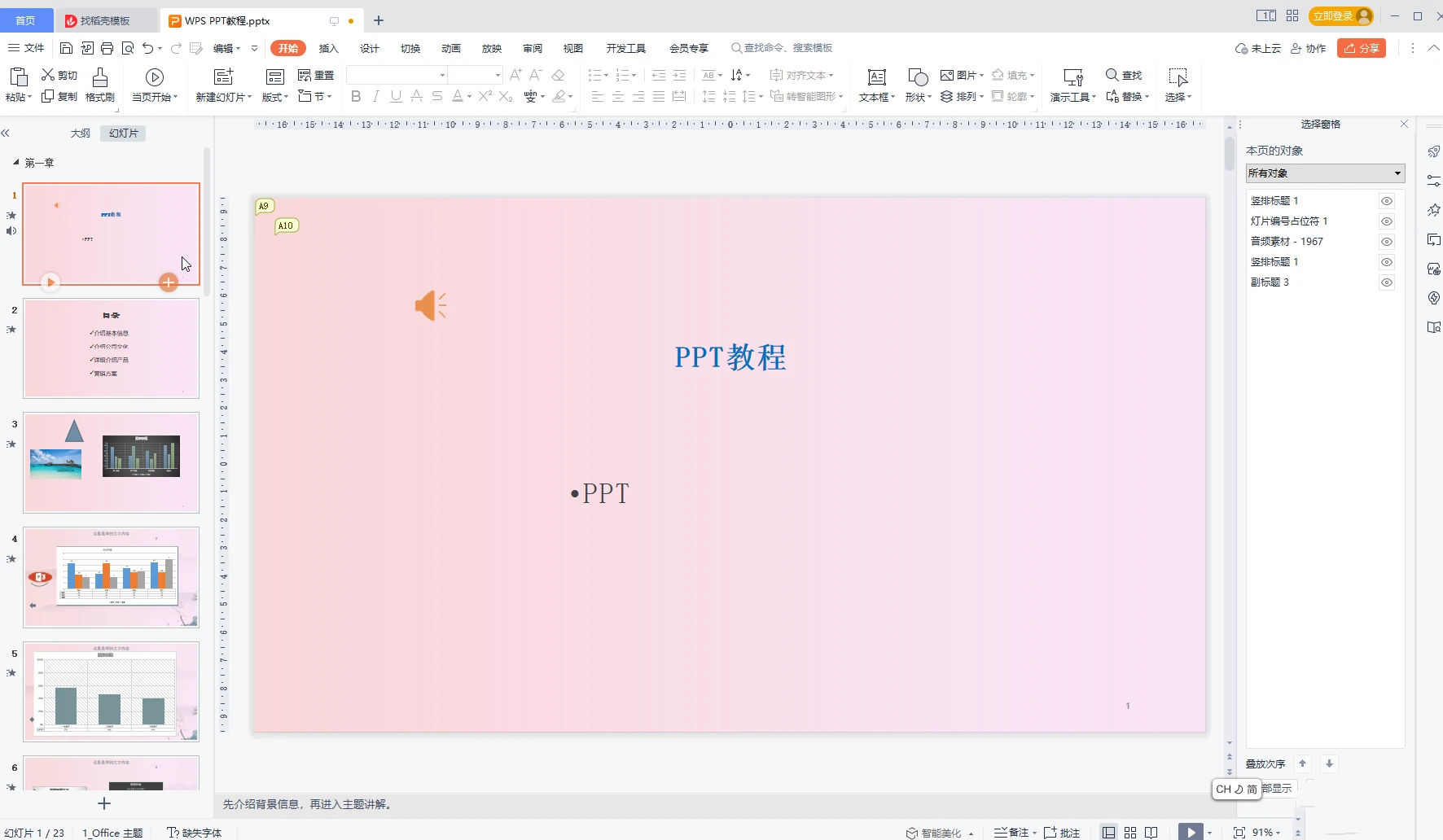
Task: Click the Format Painter brush icon
Action: coord(100,77)
